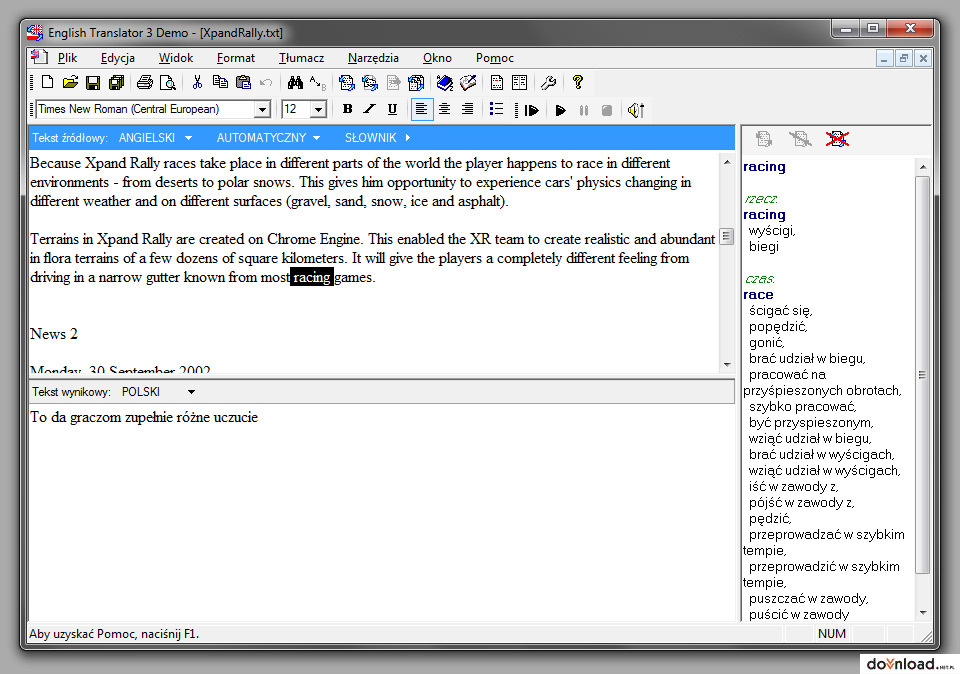Click the Play reading button
The height and width of the screenshot is (674, 960).
(560, 110)
